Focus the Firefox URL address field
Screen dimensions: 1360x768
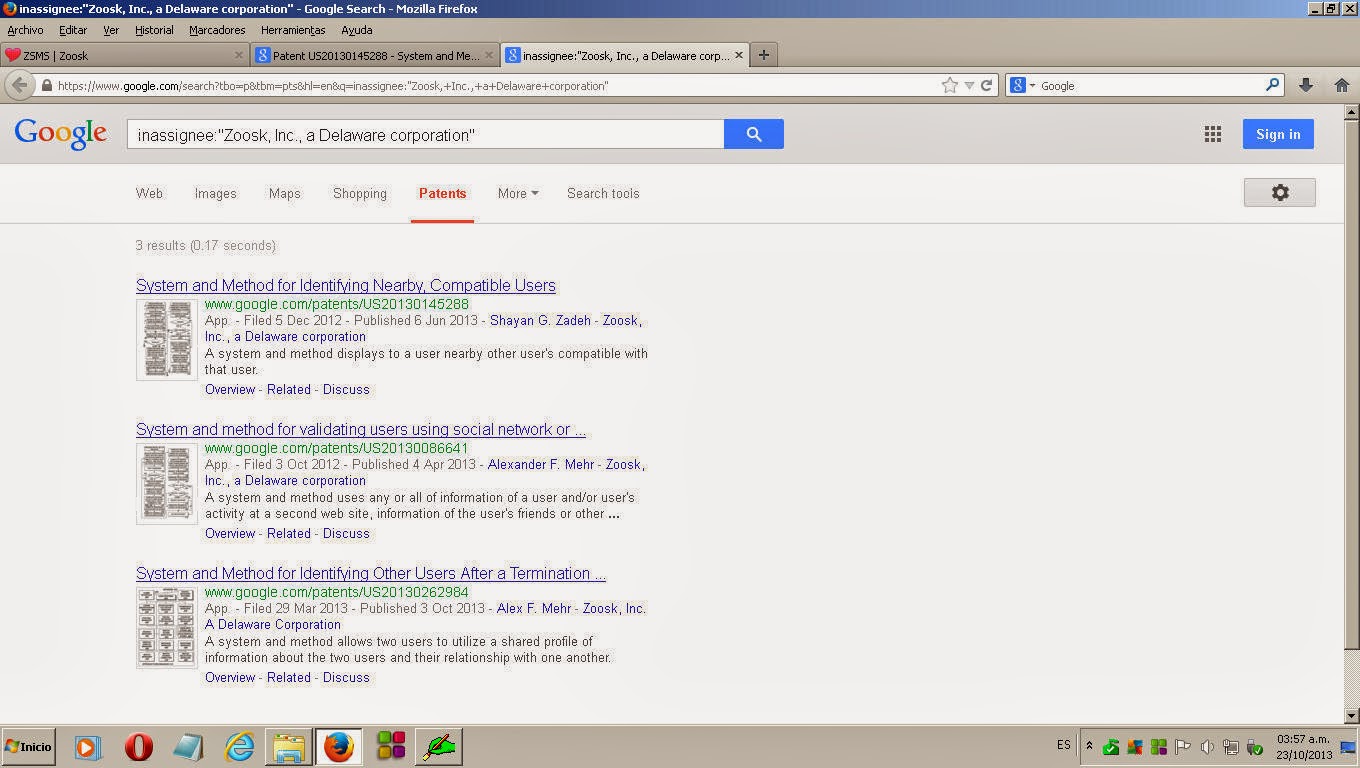497,86
